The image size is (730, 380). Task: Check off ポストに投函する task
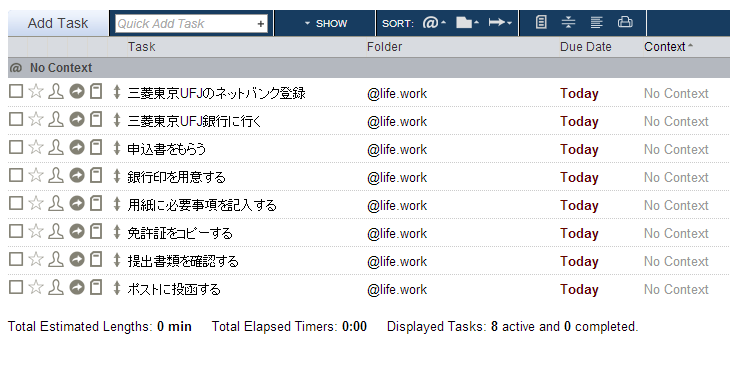(x=16, y=287)
